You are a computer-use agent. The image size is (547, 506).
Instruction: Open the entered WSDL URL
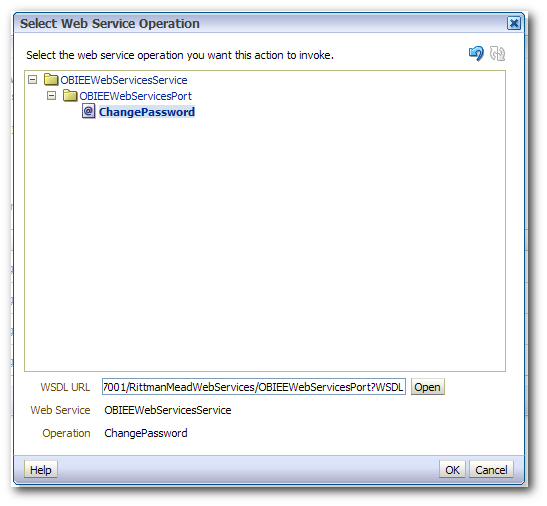427,387
